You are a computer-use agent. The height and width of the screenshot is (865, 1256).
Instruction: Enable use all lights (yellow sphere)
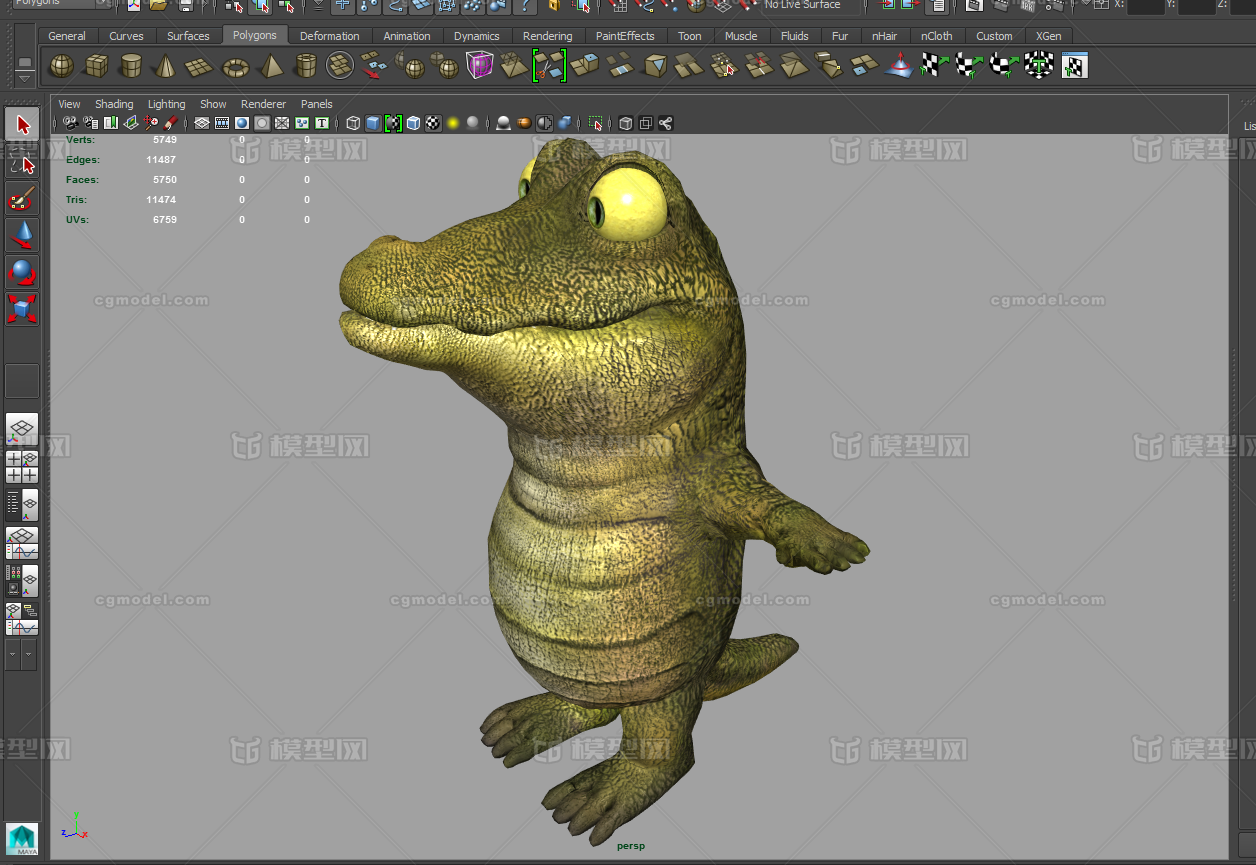pos(453,123)
